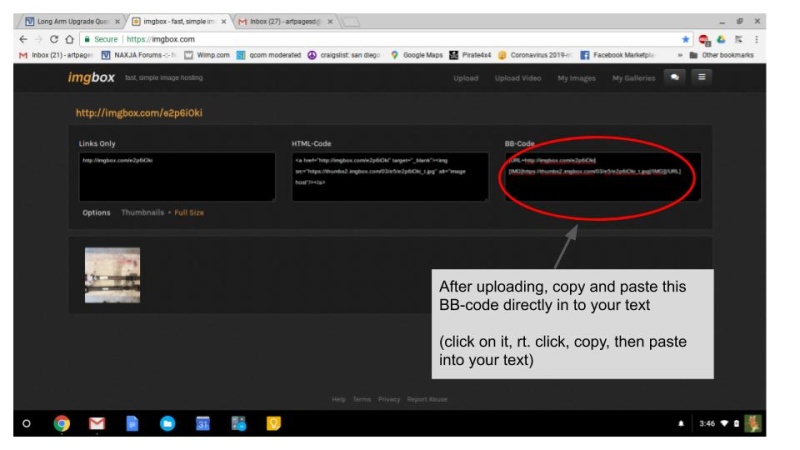Screen dimensions: 800x450
Task: Select the Thumbnails option
Action: (x=142, y=212)
